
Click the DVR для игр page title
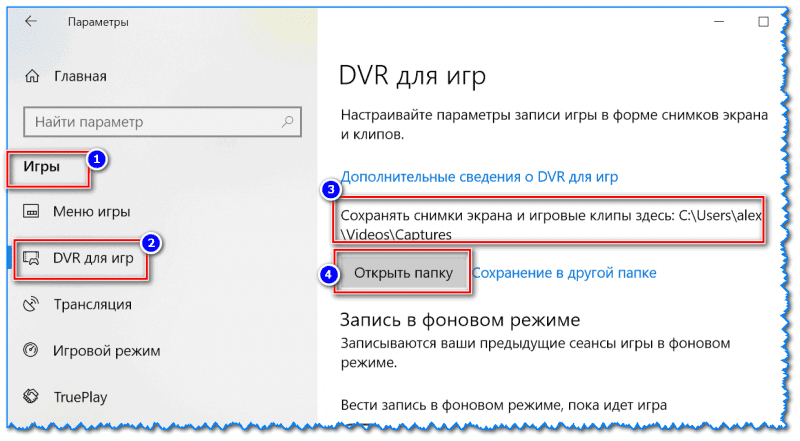pyautogui.click(x=412, y=76)
